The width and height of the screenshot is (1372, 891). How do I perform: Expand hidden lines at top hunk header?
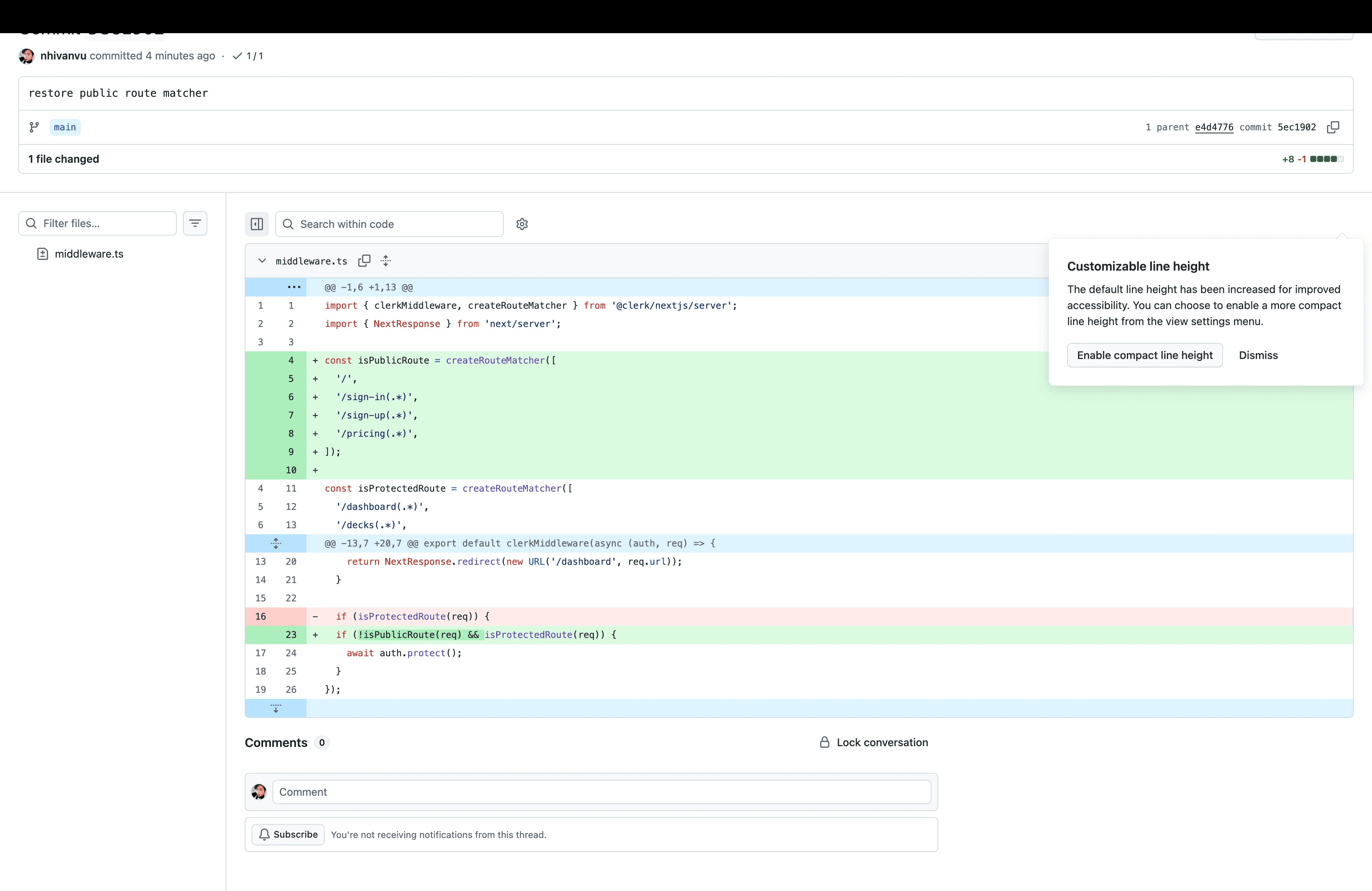pyautogui.click(x=294, y=287)
